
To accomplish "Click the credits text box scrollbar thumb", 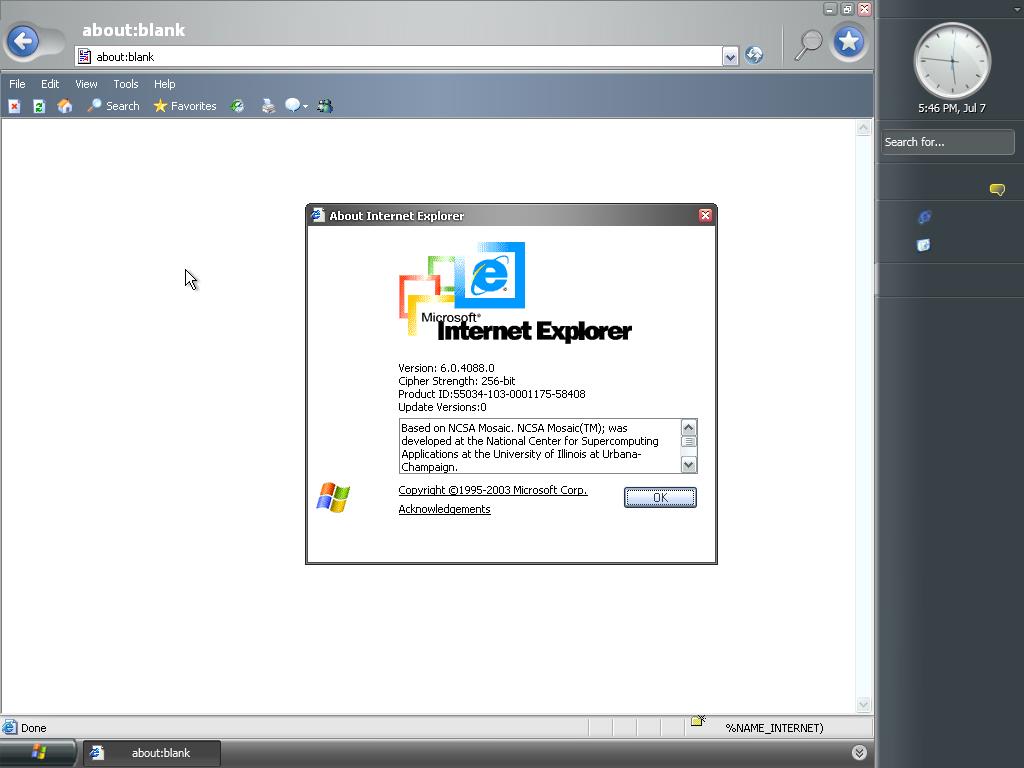I will tap(688, 441).
